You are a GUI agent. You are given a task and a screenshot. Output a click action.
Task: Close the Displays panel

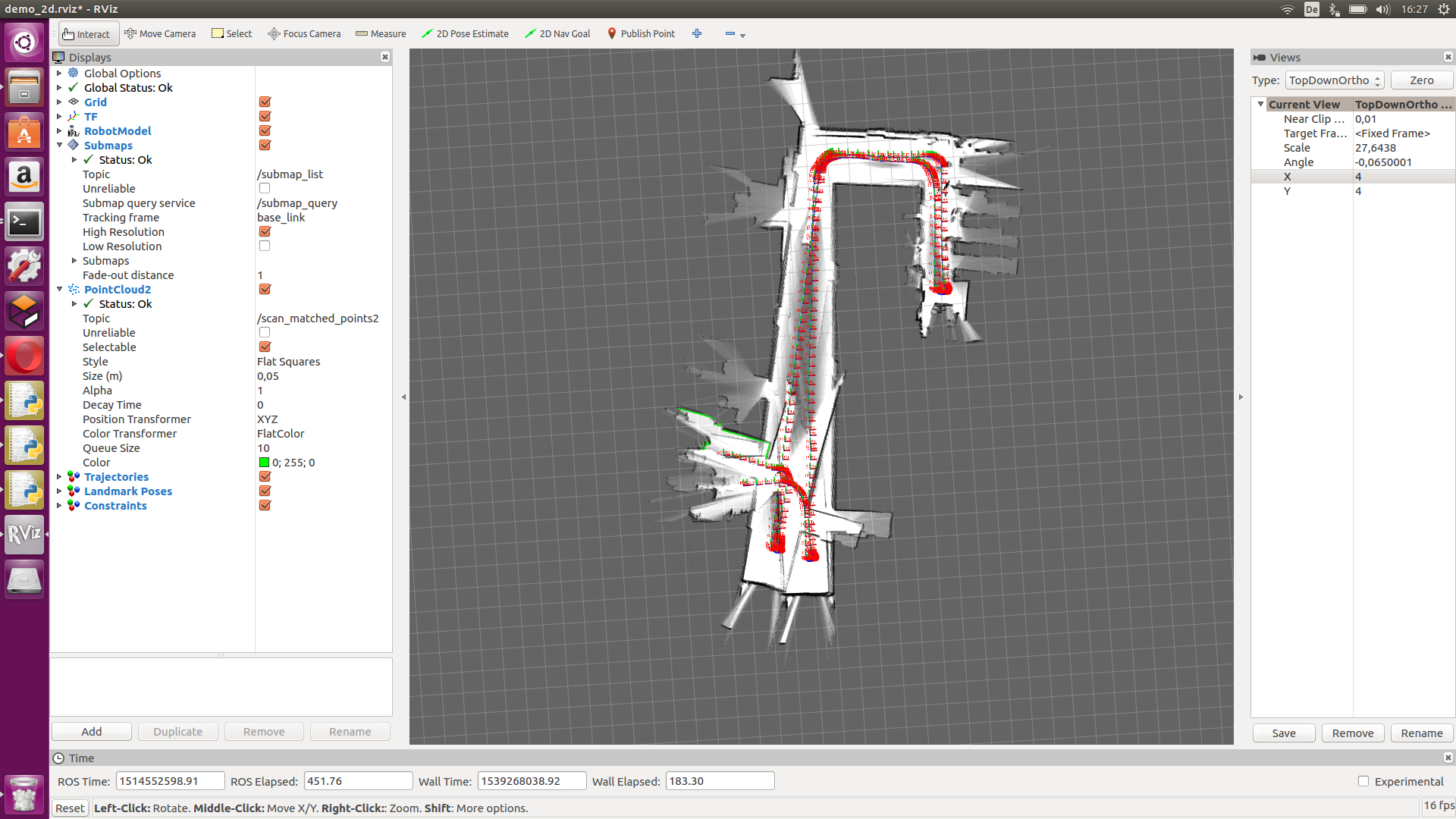point(385,57)
